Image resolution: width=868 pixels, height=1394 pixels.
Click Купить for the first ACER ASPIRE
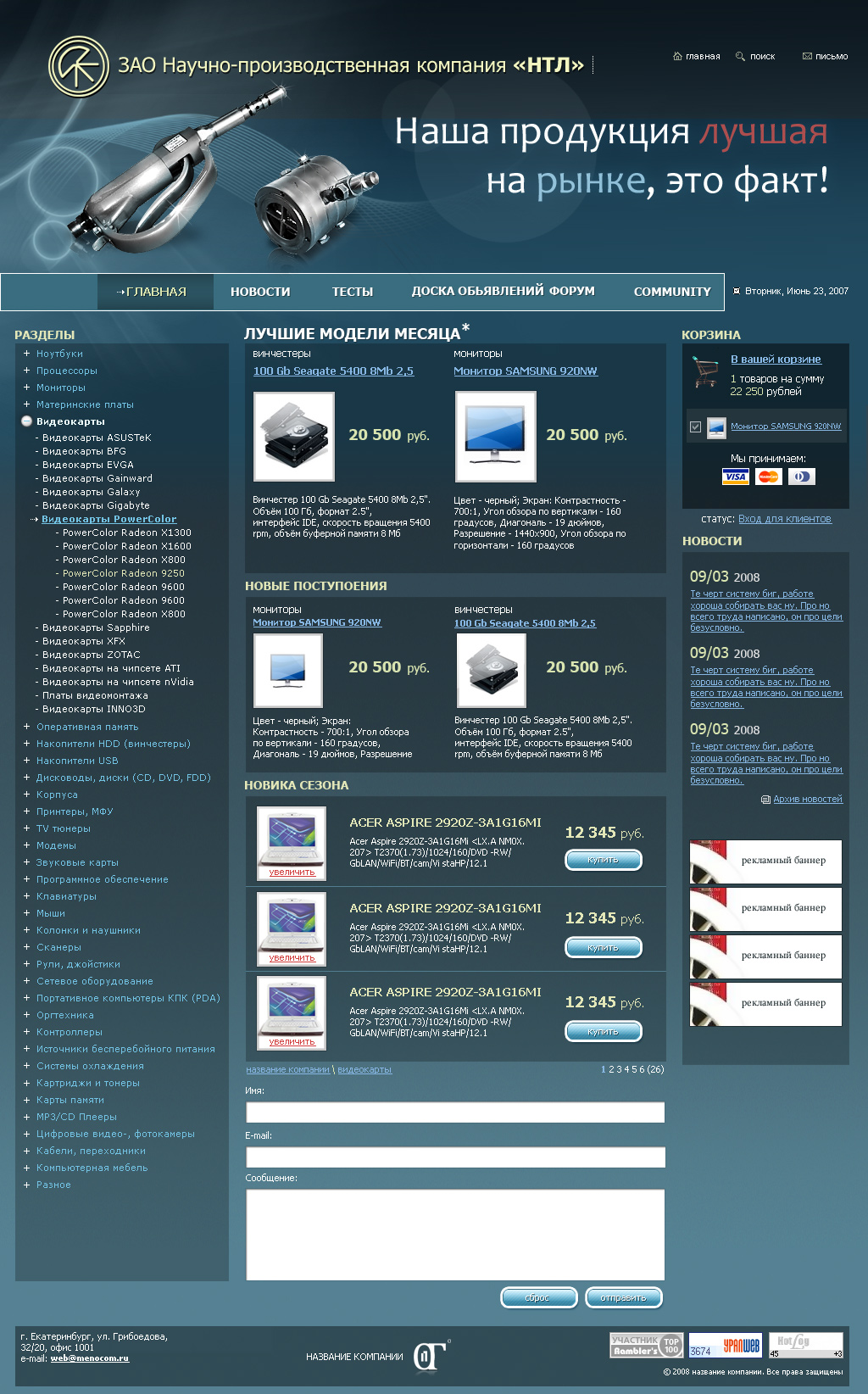pyautogui.click(x=604, y=860)
